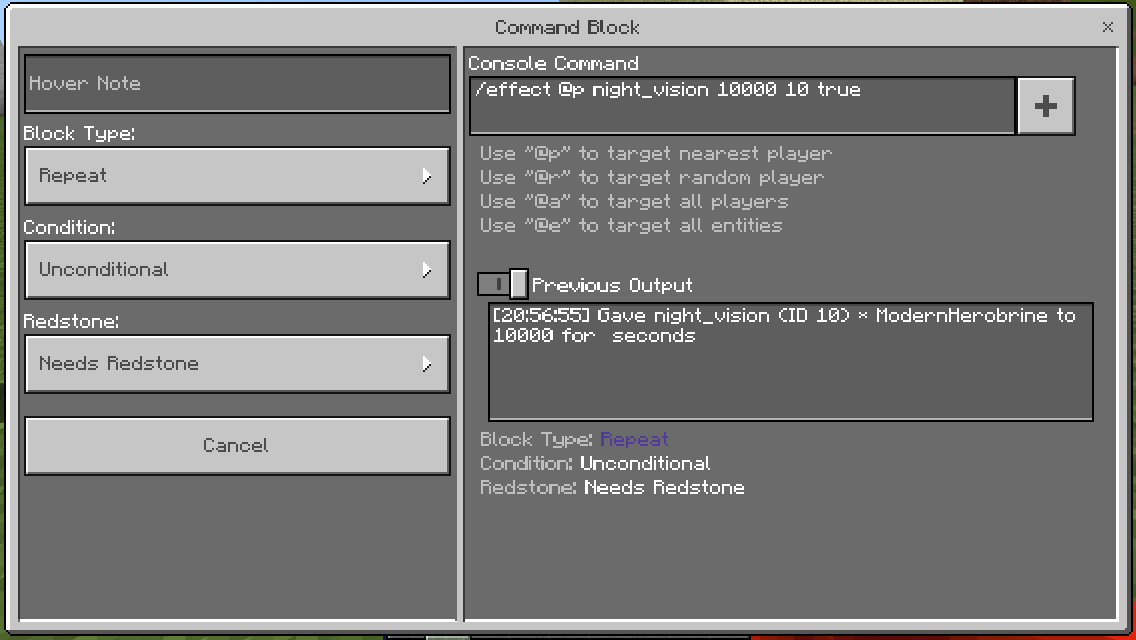Focus the Hover Note input field
The height and width of the screenshot is (640, 1136).
[x=237, y=83]
